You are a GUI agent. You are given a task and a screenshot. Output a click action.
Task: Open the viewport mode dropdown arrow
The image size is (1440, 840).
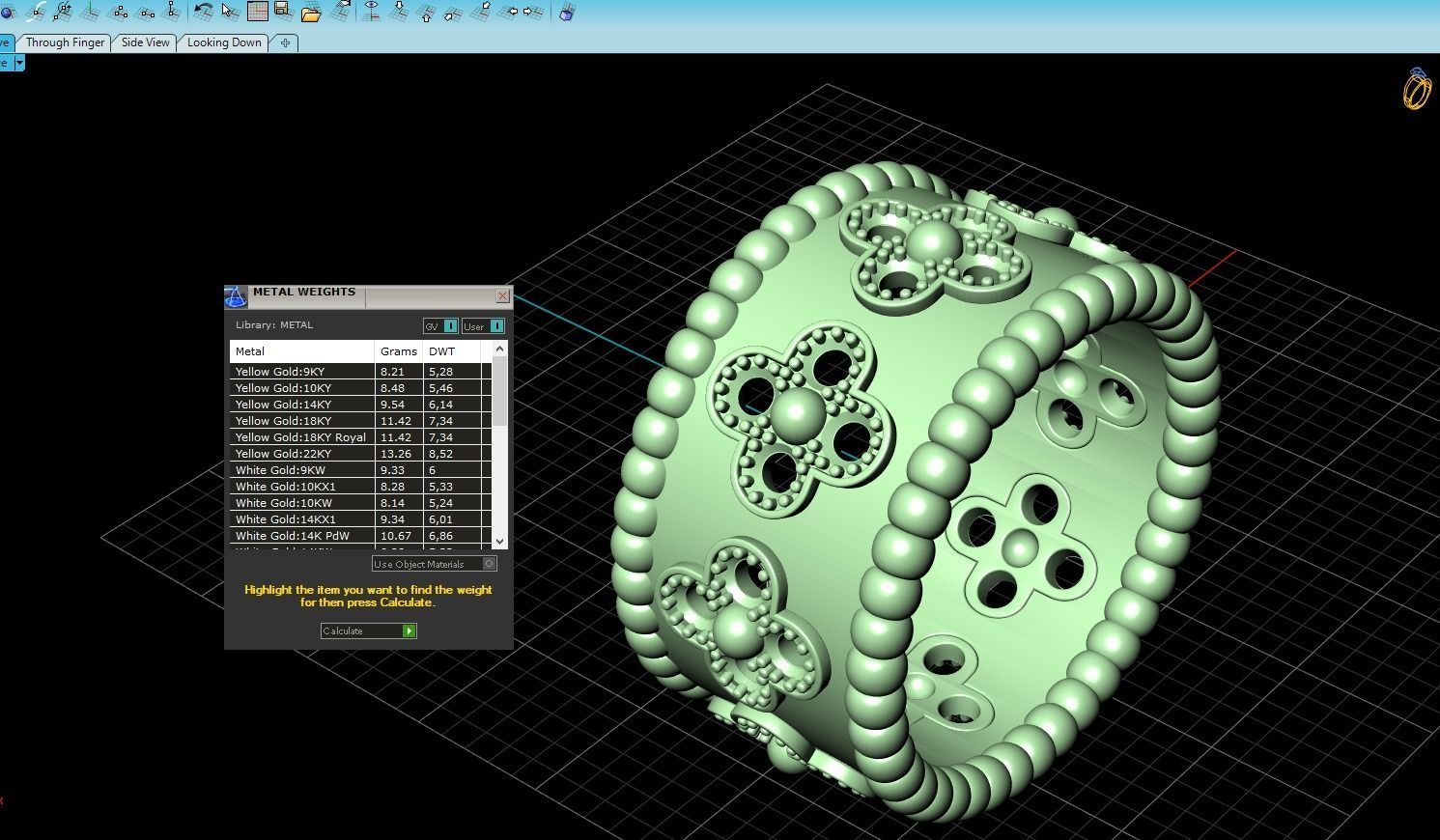tap(18, 63)
